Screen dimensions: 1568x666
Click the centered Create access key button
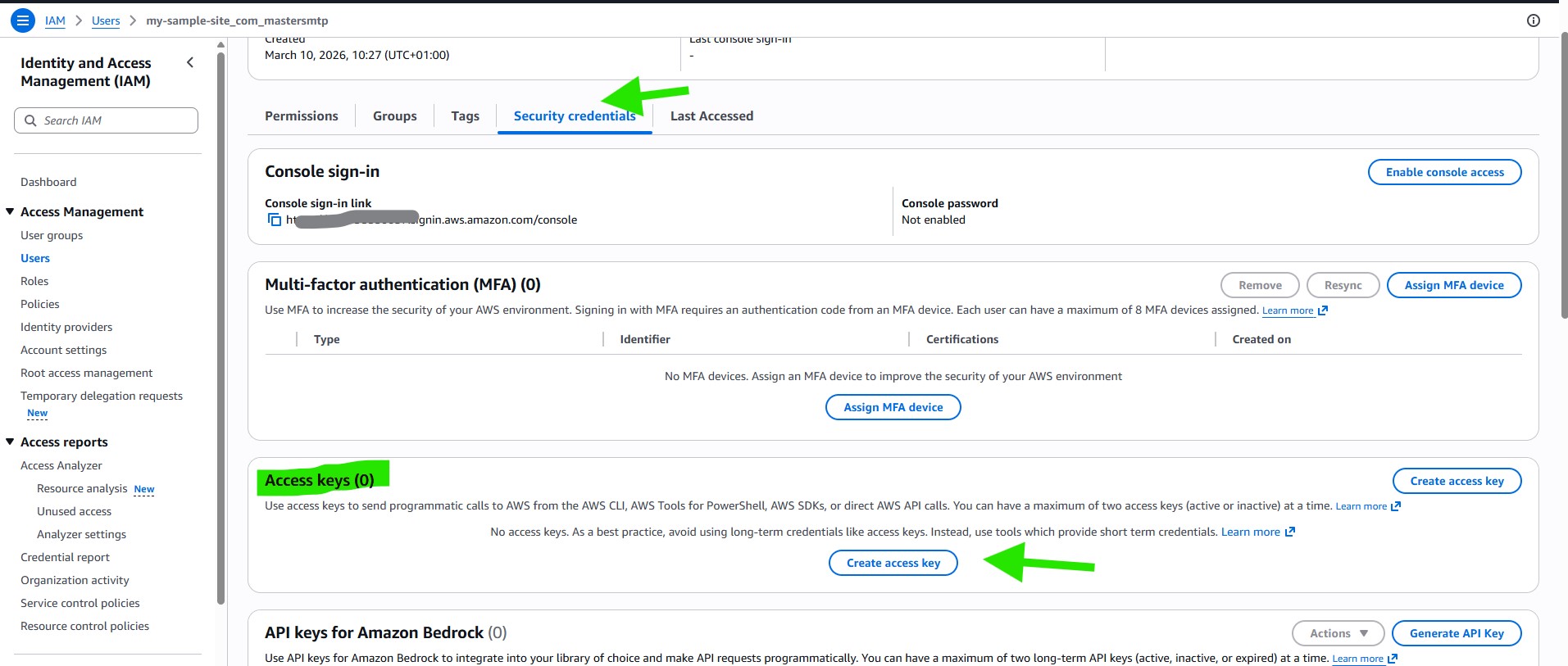893,563
